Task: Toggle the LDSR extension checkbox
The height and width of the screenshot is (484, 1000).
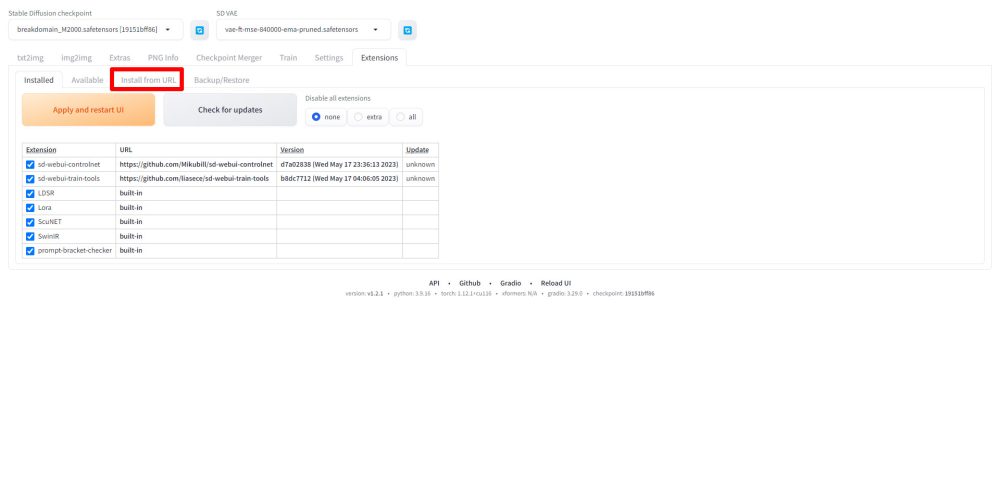Action: [30, 193]
